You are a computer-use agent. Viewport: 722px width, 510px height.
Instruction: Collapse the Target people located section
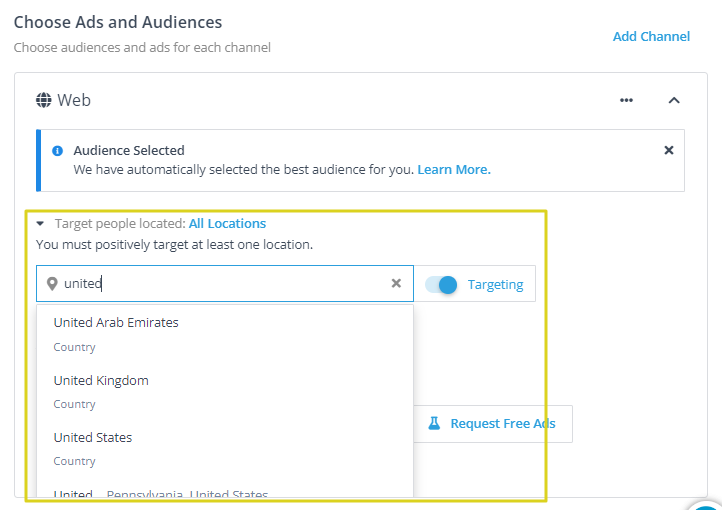point(40,224)
